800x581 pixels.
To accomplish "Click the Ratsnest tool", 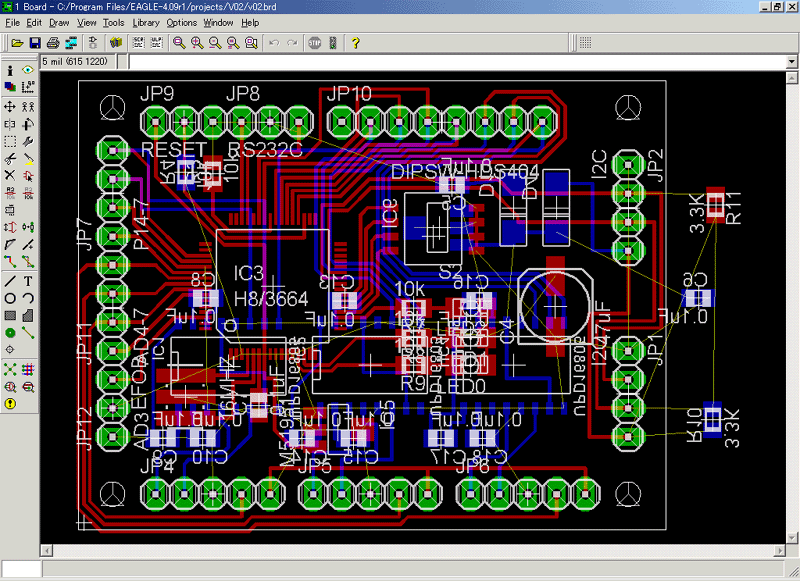I will coord(10,368).
